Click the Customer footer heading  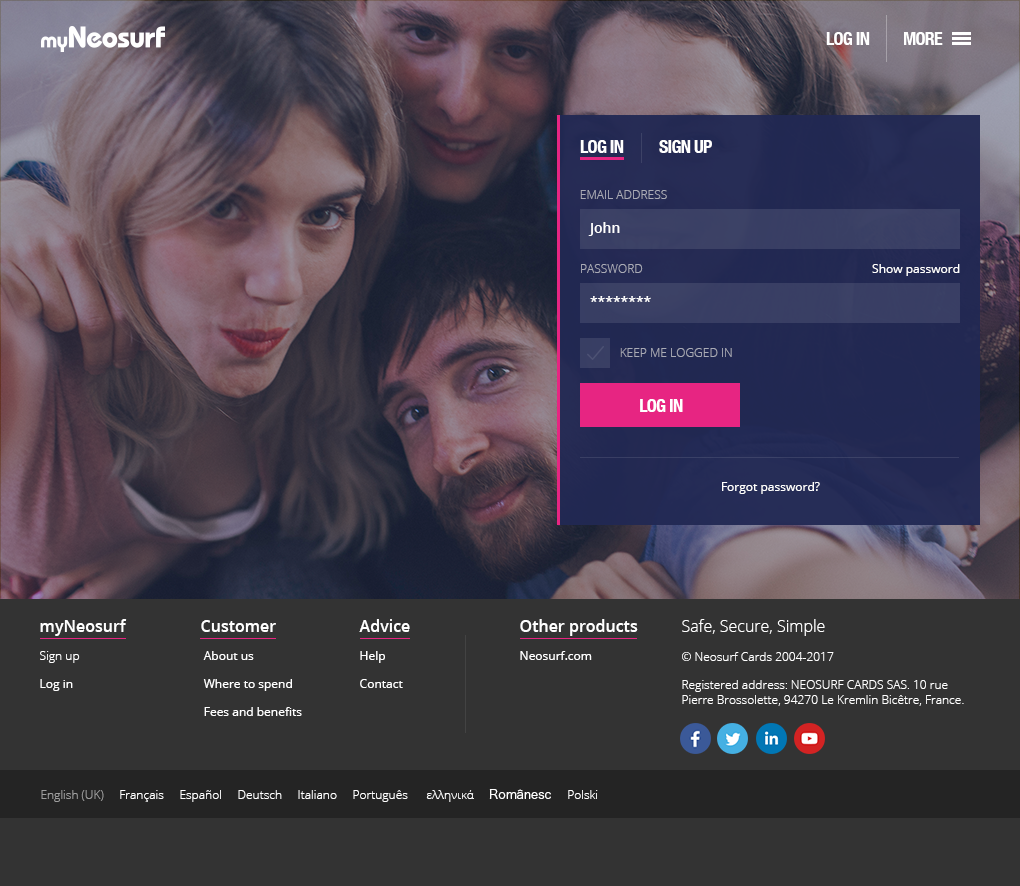point(238,626)
